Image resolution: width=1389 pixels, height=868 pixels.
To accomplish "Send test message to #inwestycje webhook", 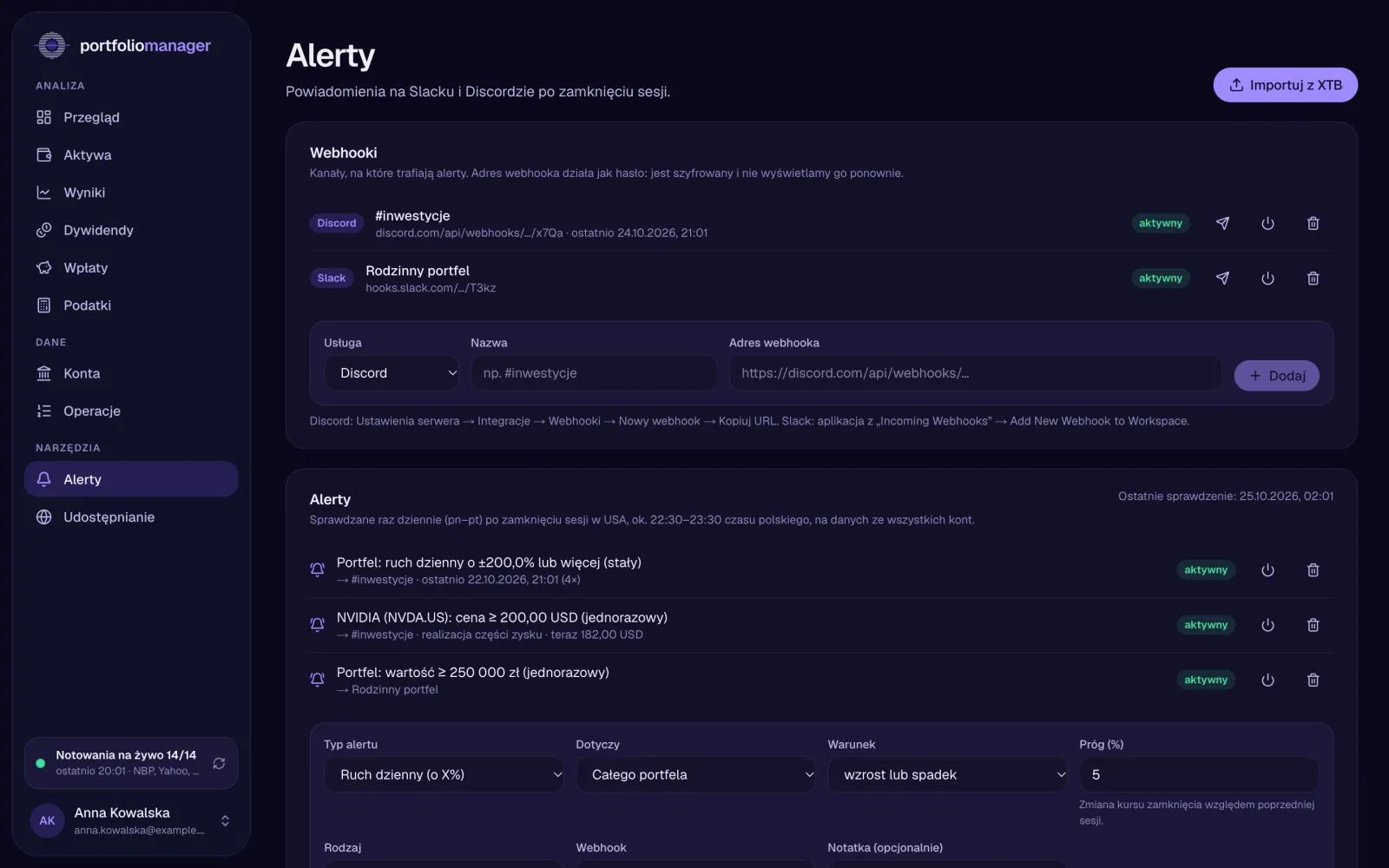I will pyautogui.click(x=1222, y=223).
